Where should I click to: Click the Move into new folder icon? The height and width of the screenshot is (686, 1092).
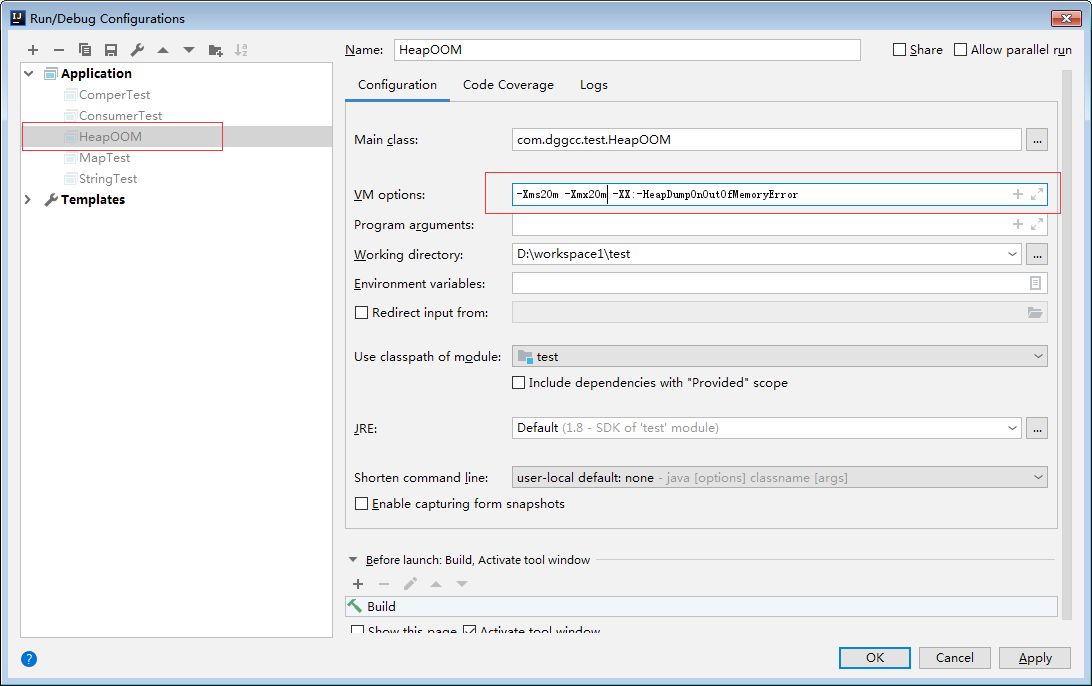[215, 50]
